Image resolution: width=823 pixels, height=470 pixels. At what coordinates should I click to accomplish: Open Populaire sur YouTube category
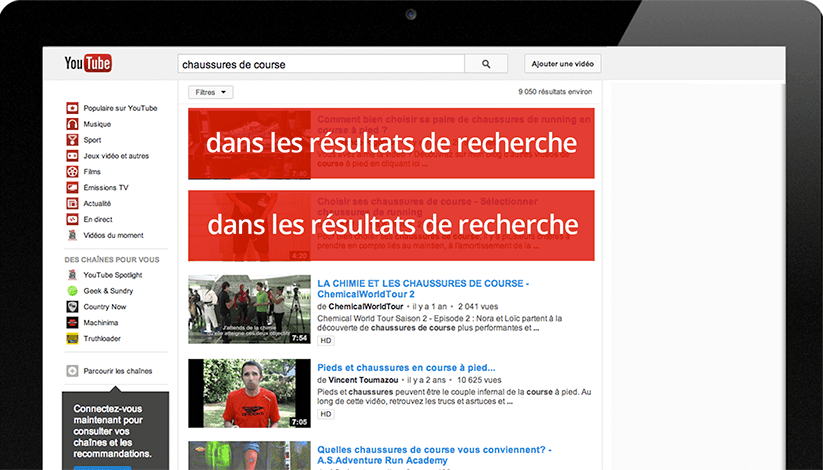[x=120, y=108]
